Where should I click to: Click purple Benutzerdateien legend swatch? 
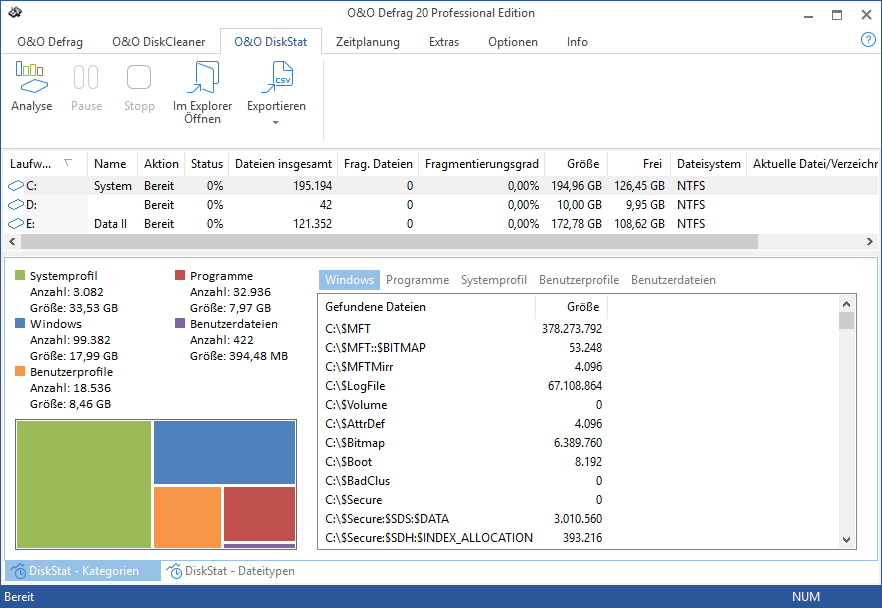(180, 323)
